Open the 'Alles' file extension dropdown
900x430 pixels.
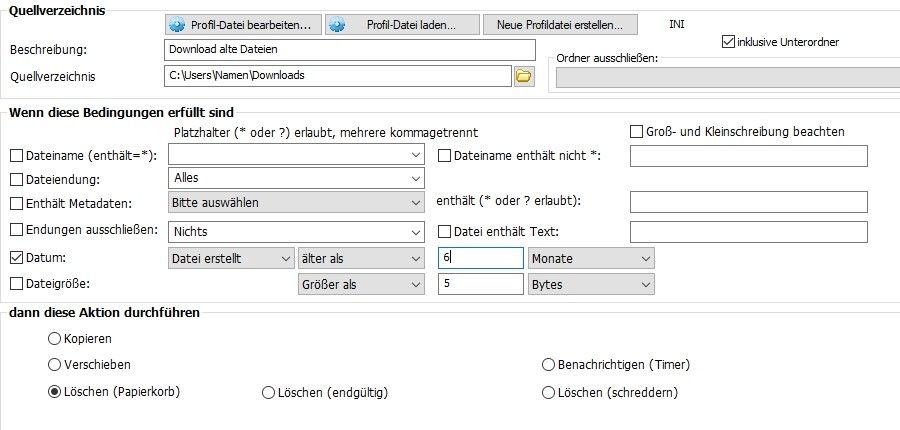[296, 179]
